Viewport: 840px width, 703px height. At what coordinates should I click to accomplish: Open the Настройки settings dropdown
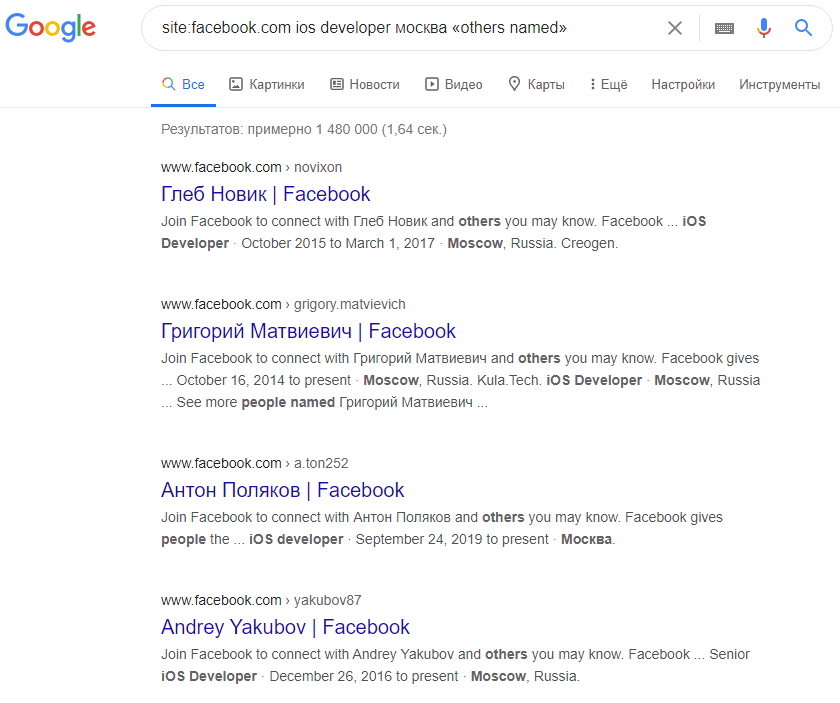click(x=683, y=84)
